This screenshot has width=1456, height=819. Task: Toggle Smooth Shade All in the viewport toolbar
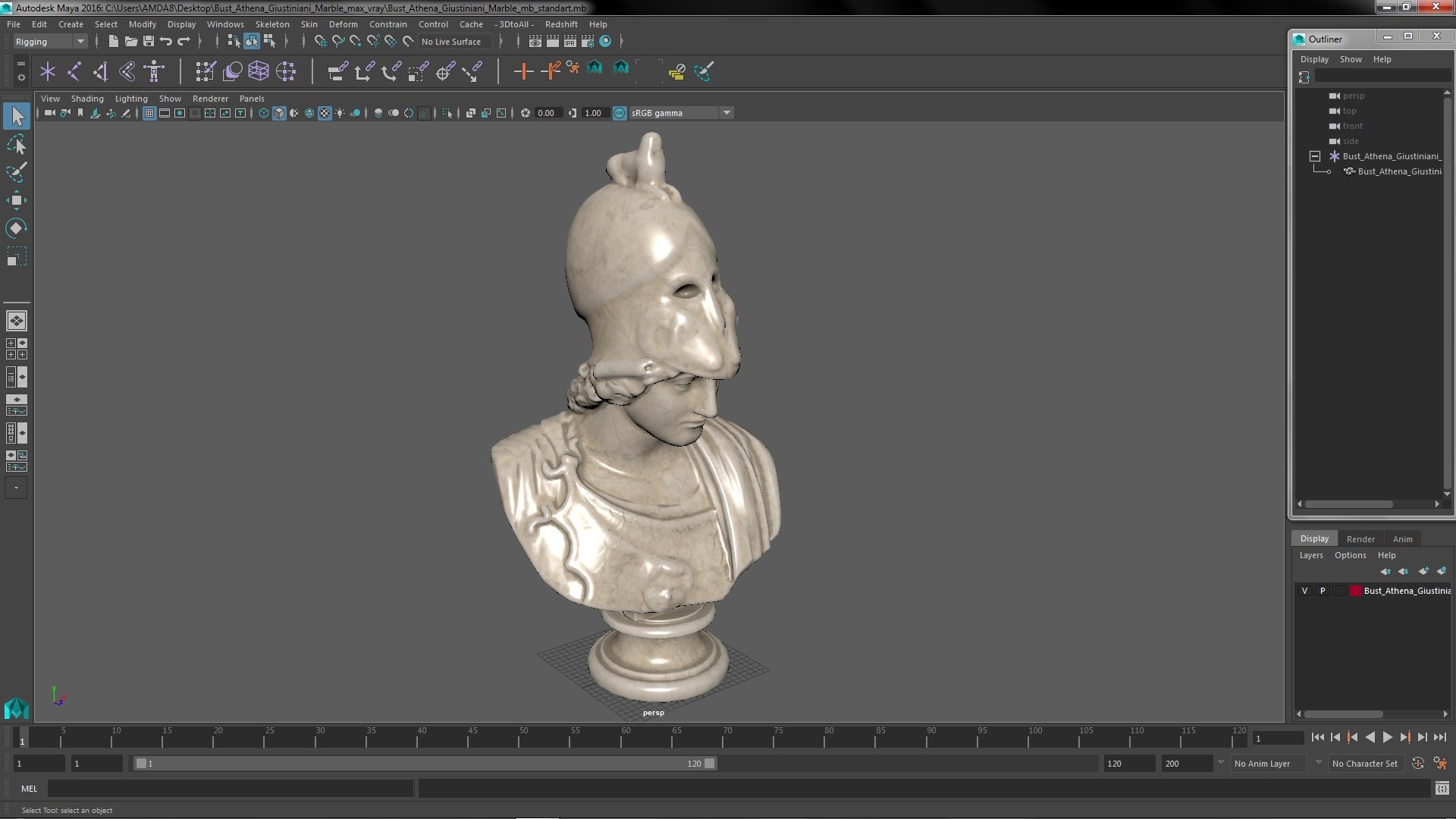coord(279,113)
